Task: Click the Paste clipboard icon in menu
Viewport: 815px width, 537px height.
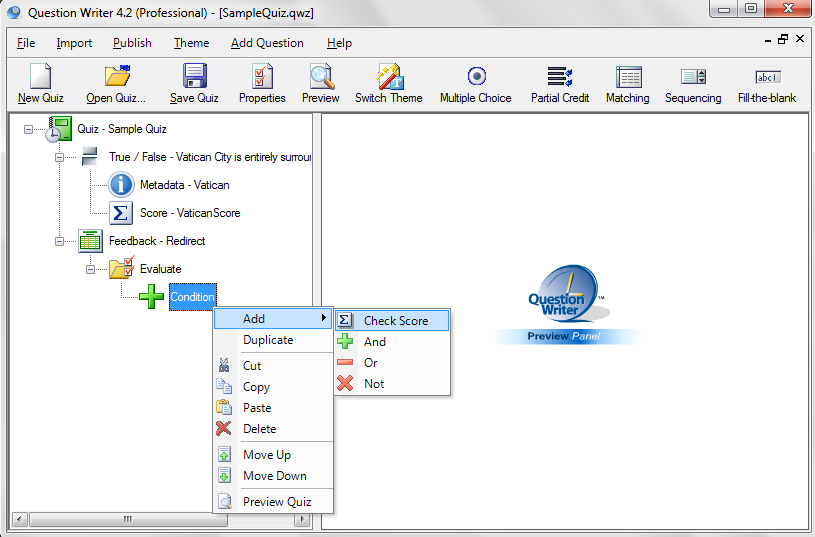Action: point(224,408)
